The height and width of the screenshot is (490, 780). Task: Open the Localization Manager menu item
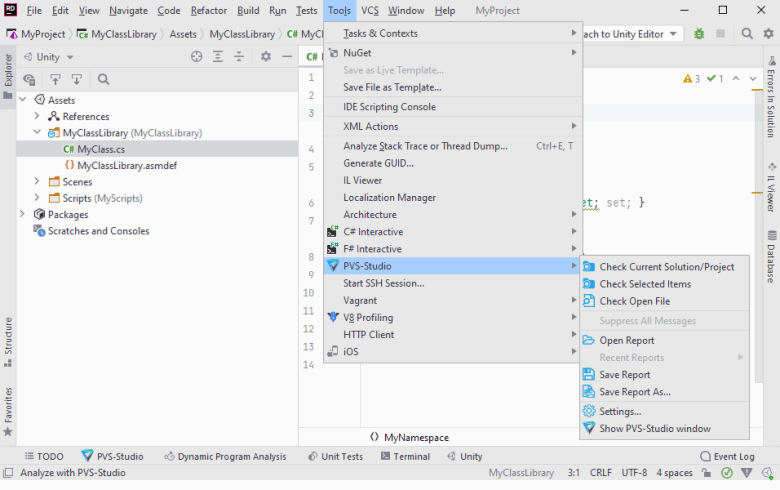[389, 198]
